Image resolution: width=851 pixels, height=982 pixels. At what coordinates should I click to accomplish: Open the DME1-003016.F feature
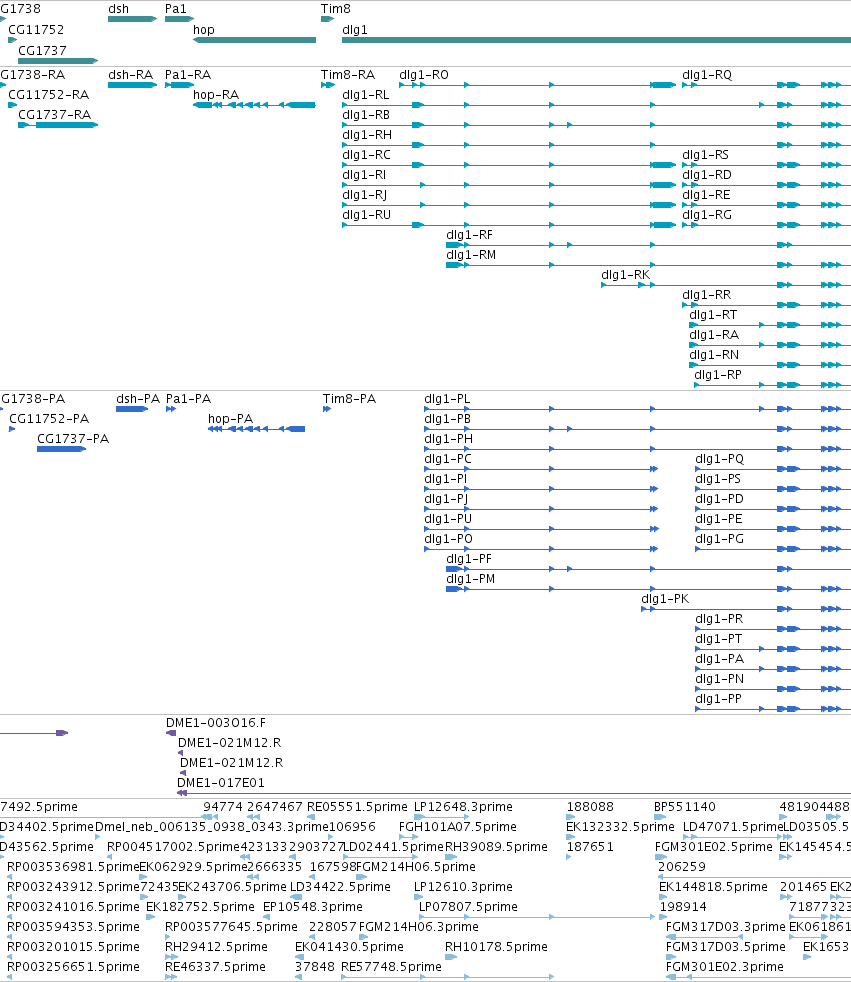click(171, 733)
